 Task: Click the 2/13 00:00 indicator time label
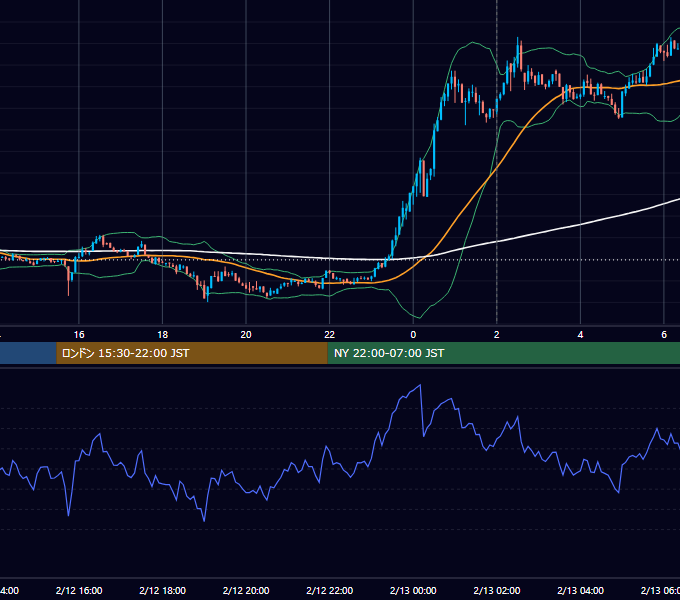[413, 590]
